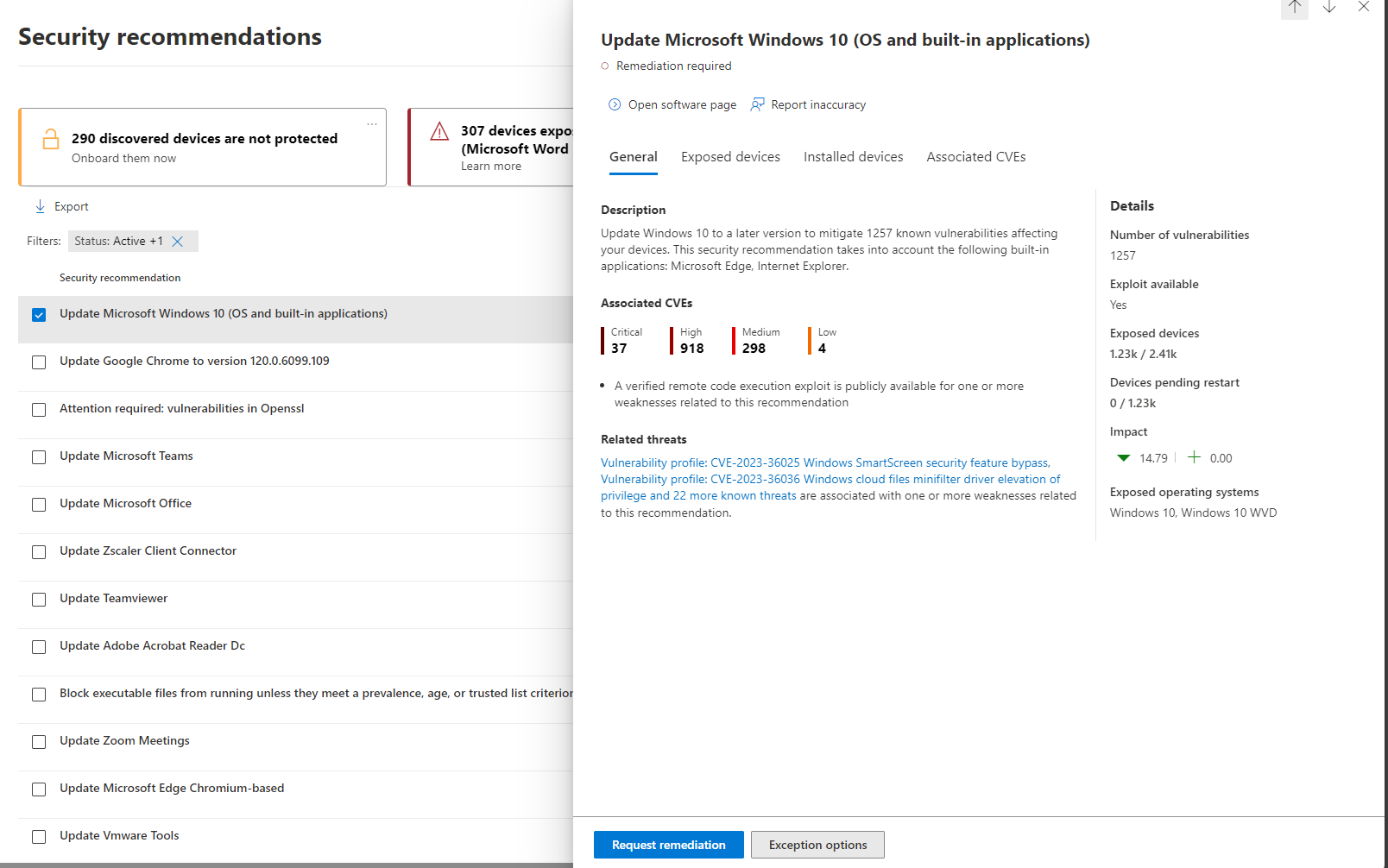This screenshot has width=1388, height=868.
Task: Click the green down triangle impact icon
Action: pos(1123,458)
